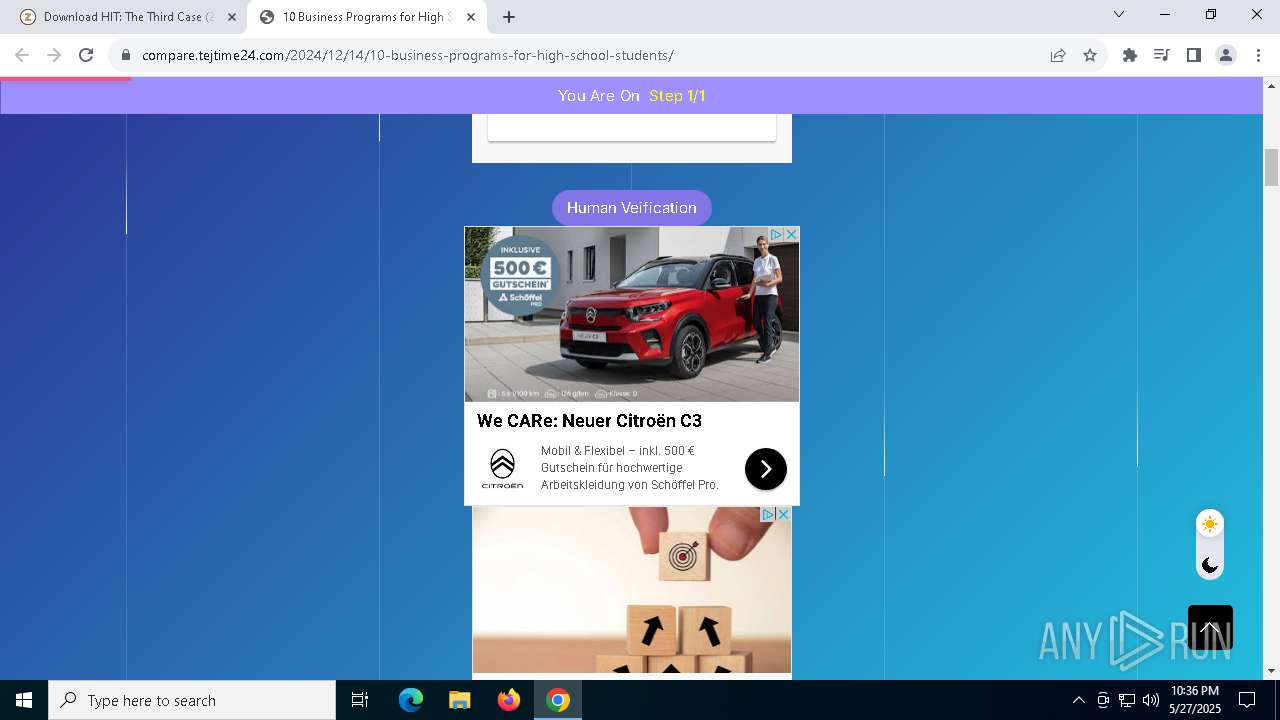Click the page vertical scrollbar thumb
The image size is (1280, 720).
(x=1272, y=167)
